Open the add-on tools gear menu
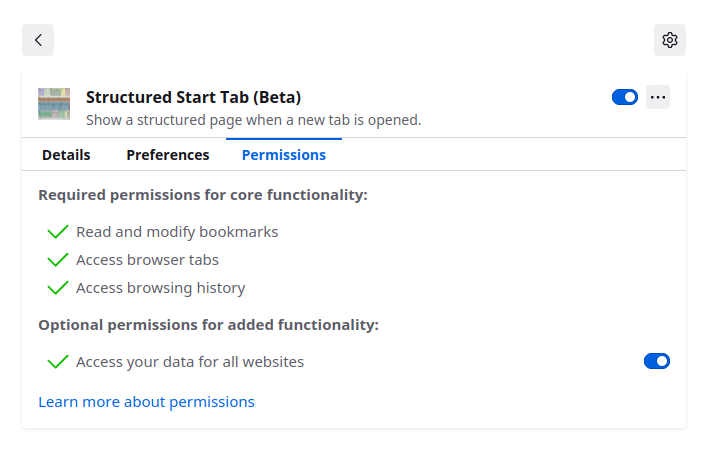Screen dimensions: 724x451 670,40
